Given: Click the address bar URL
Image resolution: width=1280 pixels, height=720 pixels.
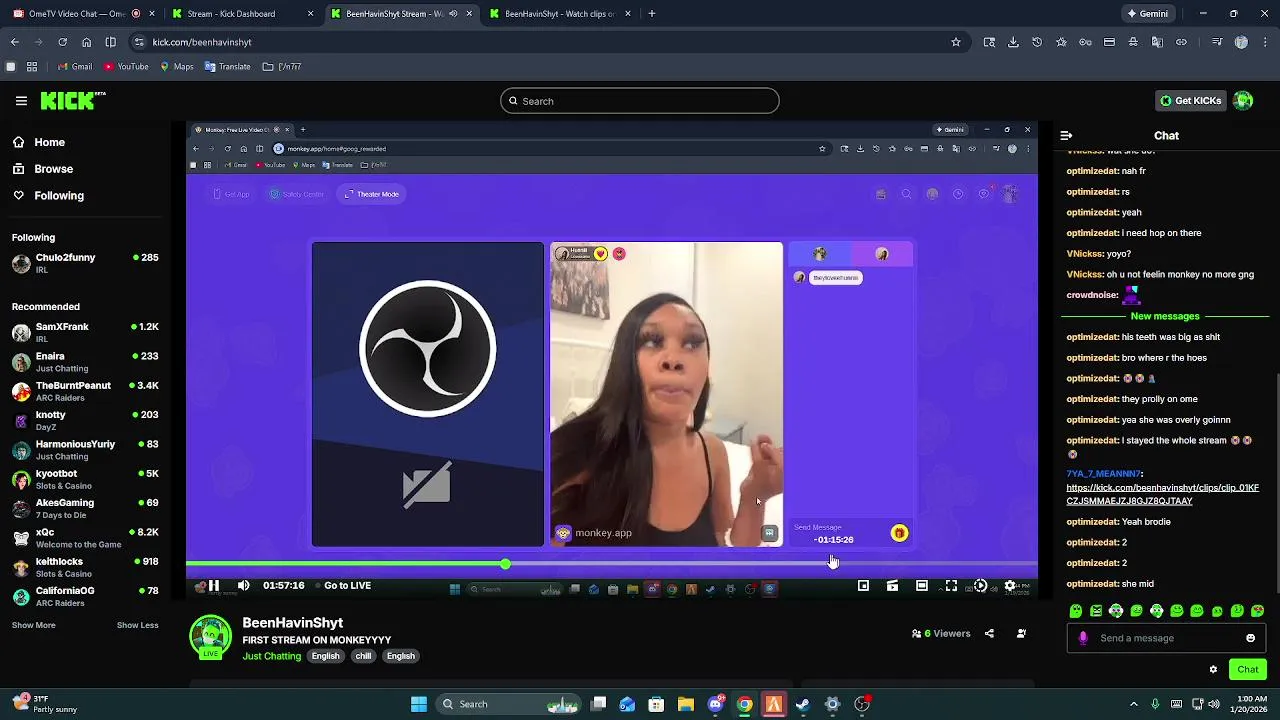Looking at the screenshot, I should tap(202, 42).
